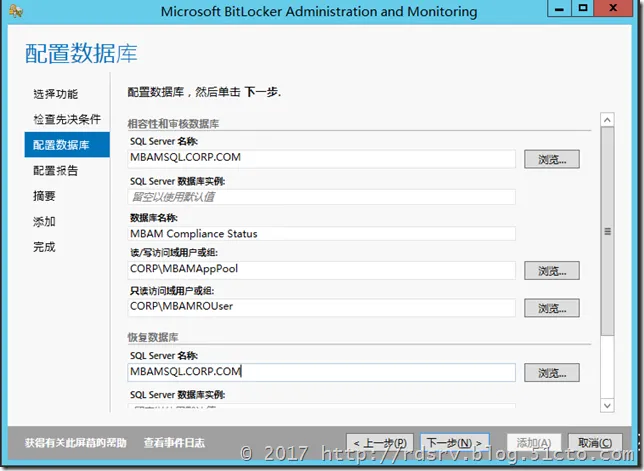Click the 恢复数据库 section heading

153,337
